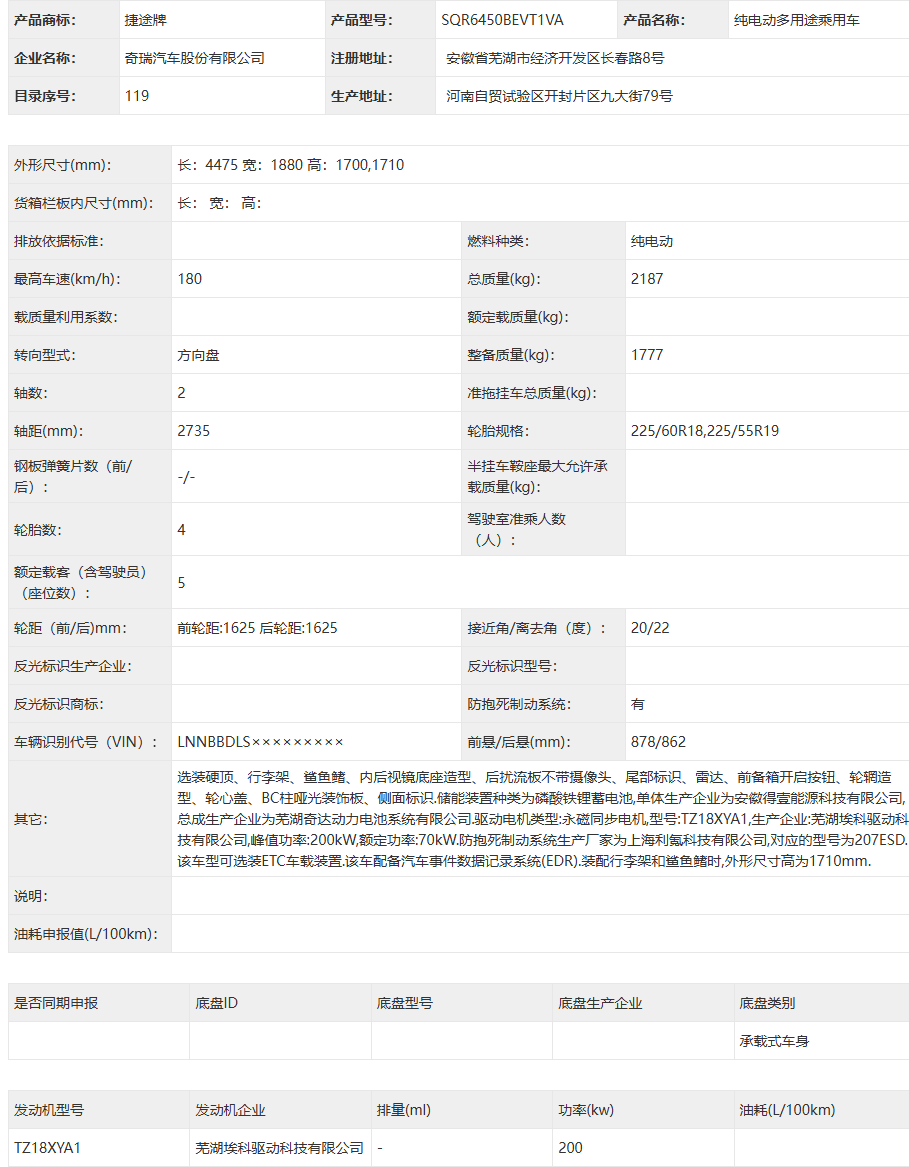Select product name 纯电动多用途乘用车
Image resolution: width=909 pixels, height=1167 pixels.
[797, 20]
